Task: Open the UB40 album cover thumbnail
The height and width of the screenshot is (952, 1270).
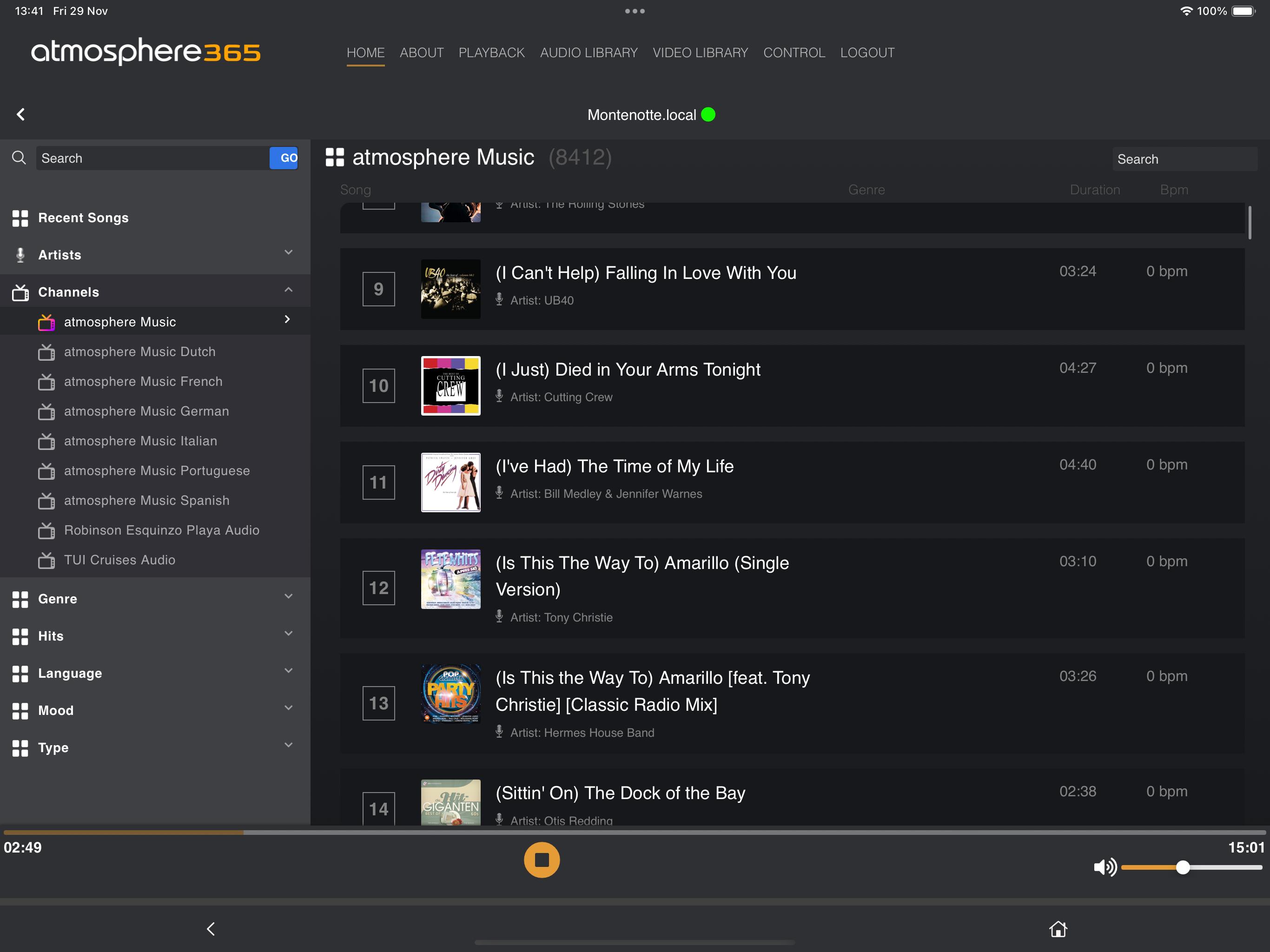Action: point(451,289)
